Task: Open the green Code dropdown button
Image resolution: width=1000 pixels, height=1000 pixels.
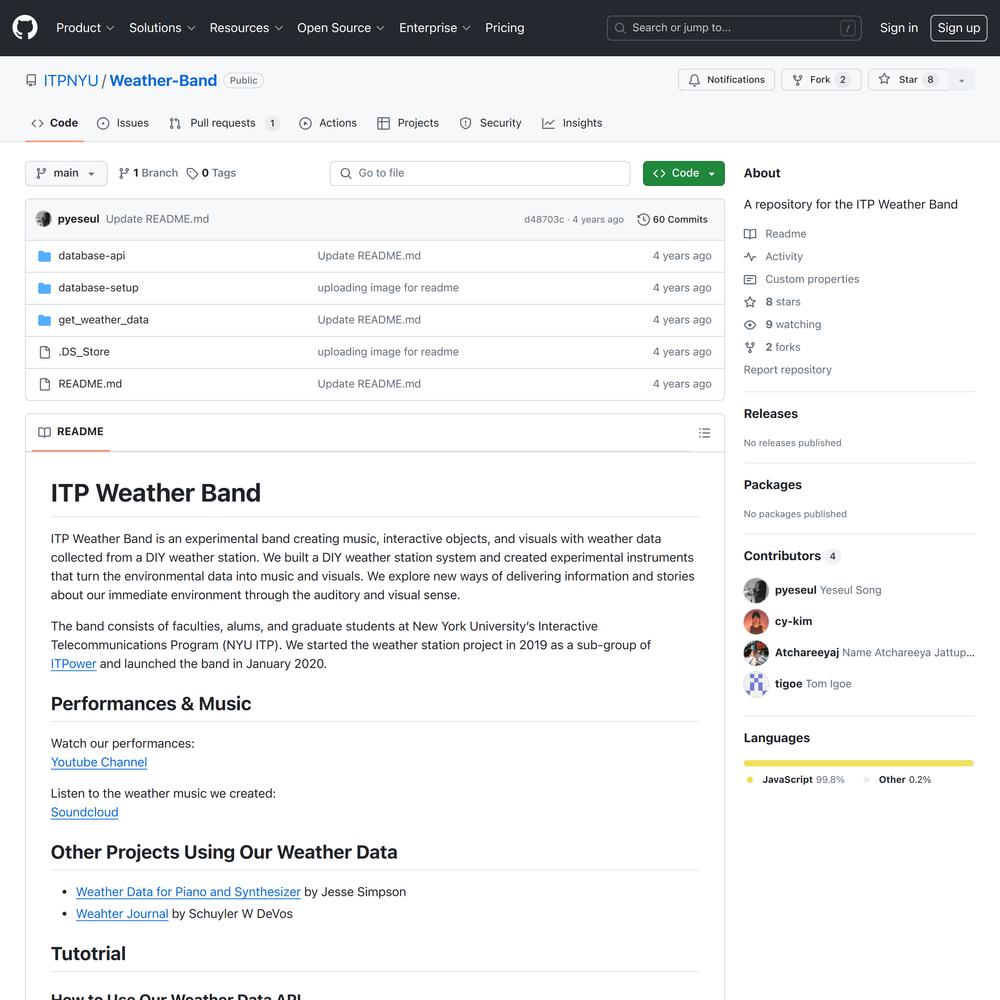Action: point(684,173)
